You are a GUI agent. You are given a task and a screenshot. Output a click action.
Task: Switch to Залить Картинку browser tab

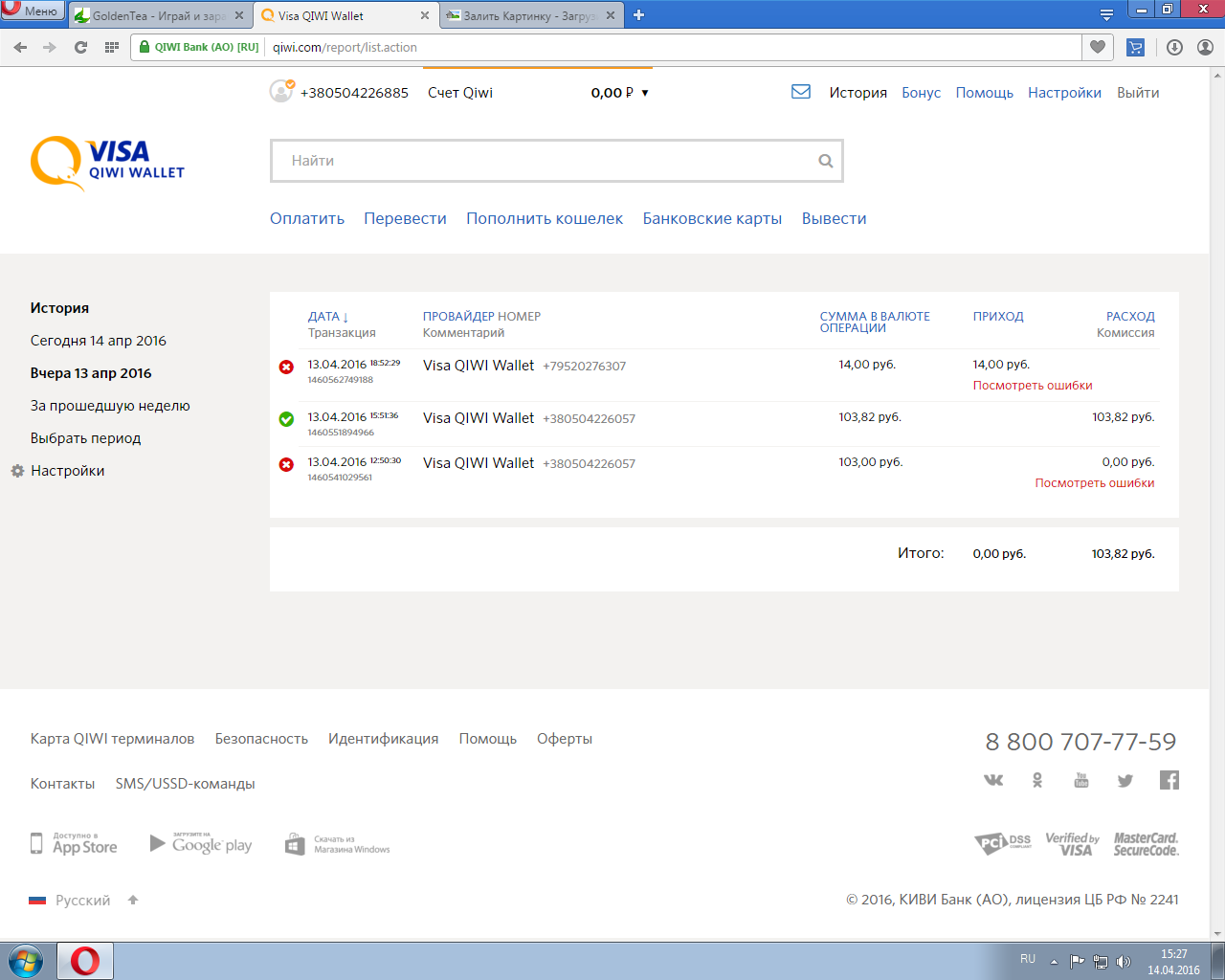click(531, 15)
